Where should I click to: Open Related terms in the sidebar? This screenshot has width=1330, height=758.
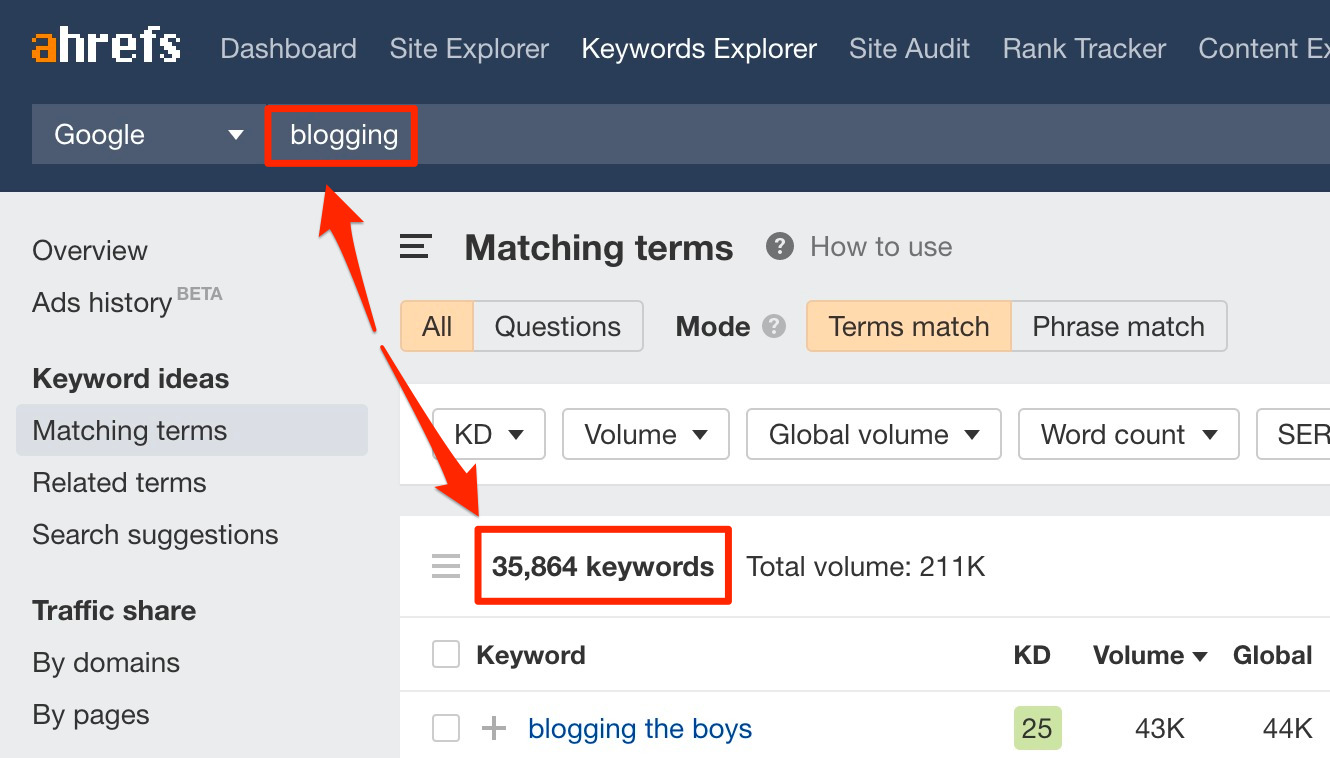pyautogui.click(x=119, y=483)
